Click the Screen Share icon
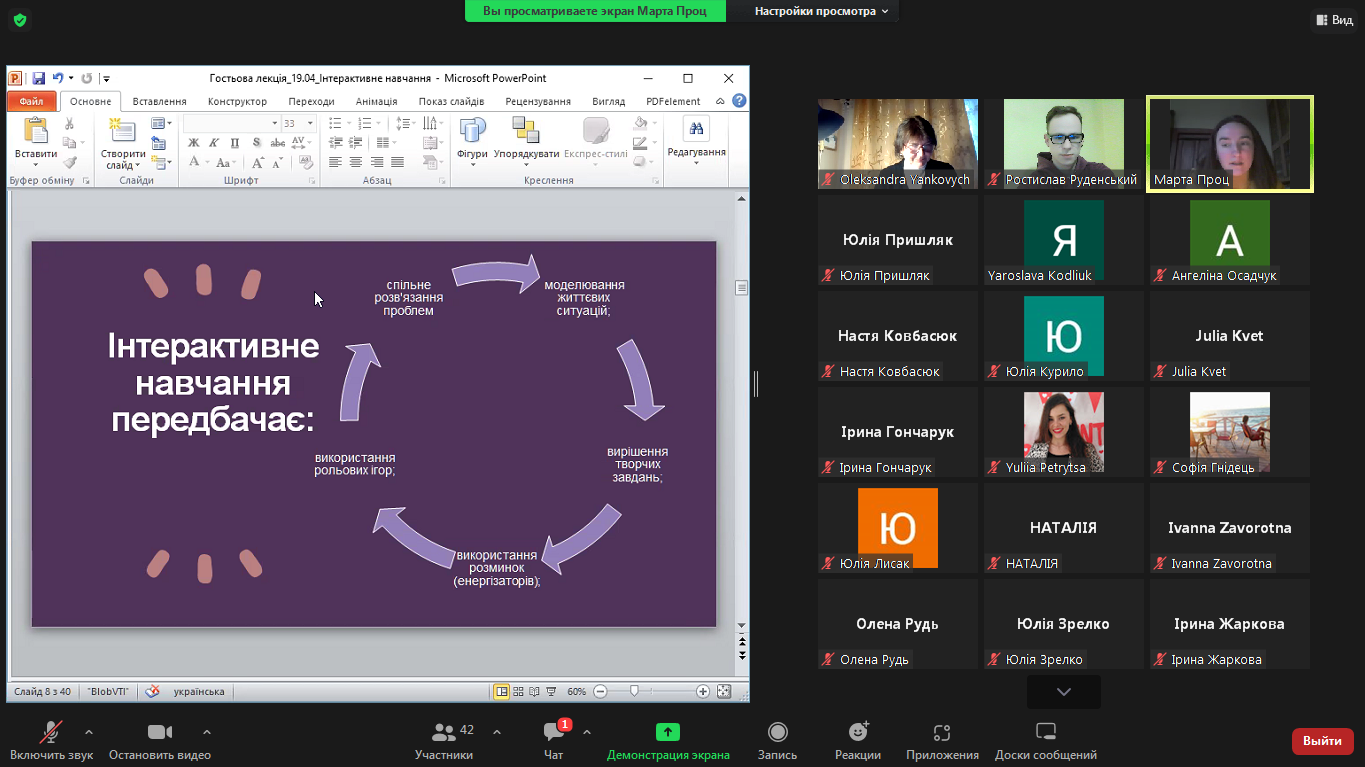The width and height of the screenshot is (1365, 767). [x=667, y=733]
